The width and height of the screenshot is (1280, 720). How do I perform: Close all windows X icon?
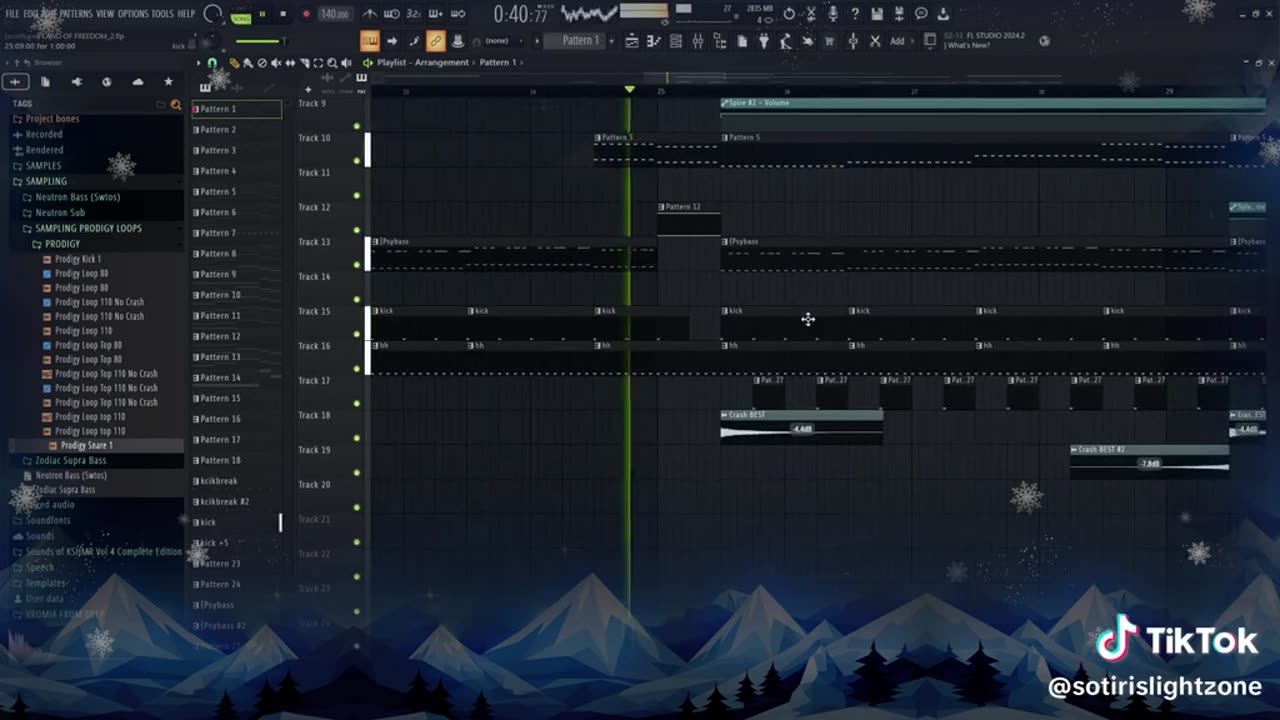click(x=875, y=41)
